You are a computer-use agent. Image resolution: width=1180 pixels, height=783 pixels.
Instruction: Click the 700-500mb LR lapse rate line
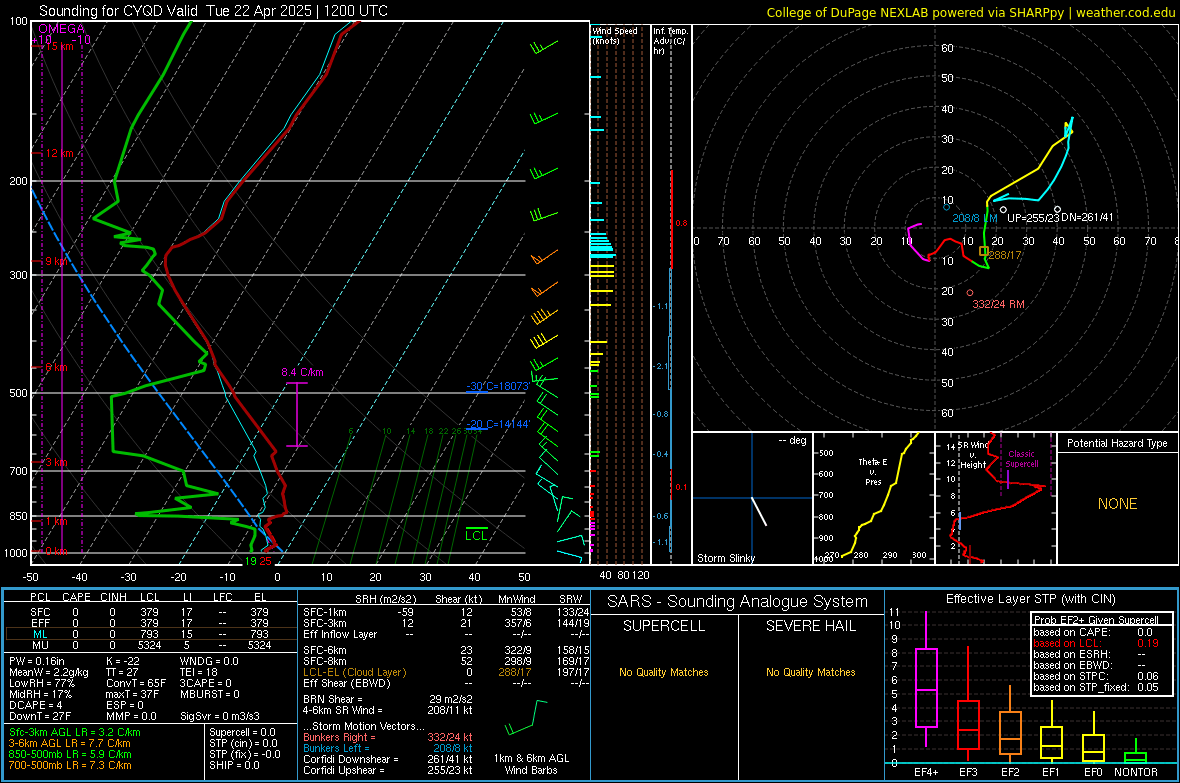[70, 765]
